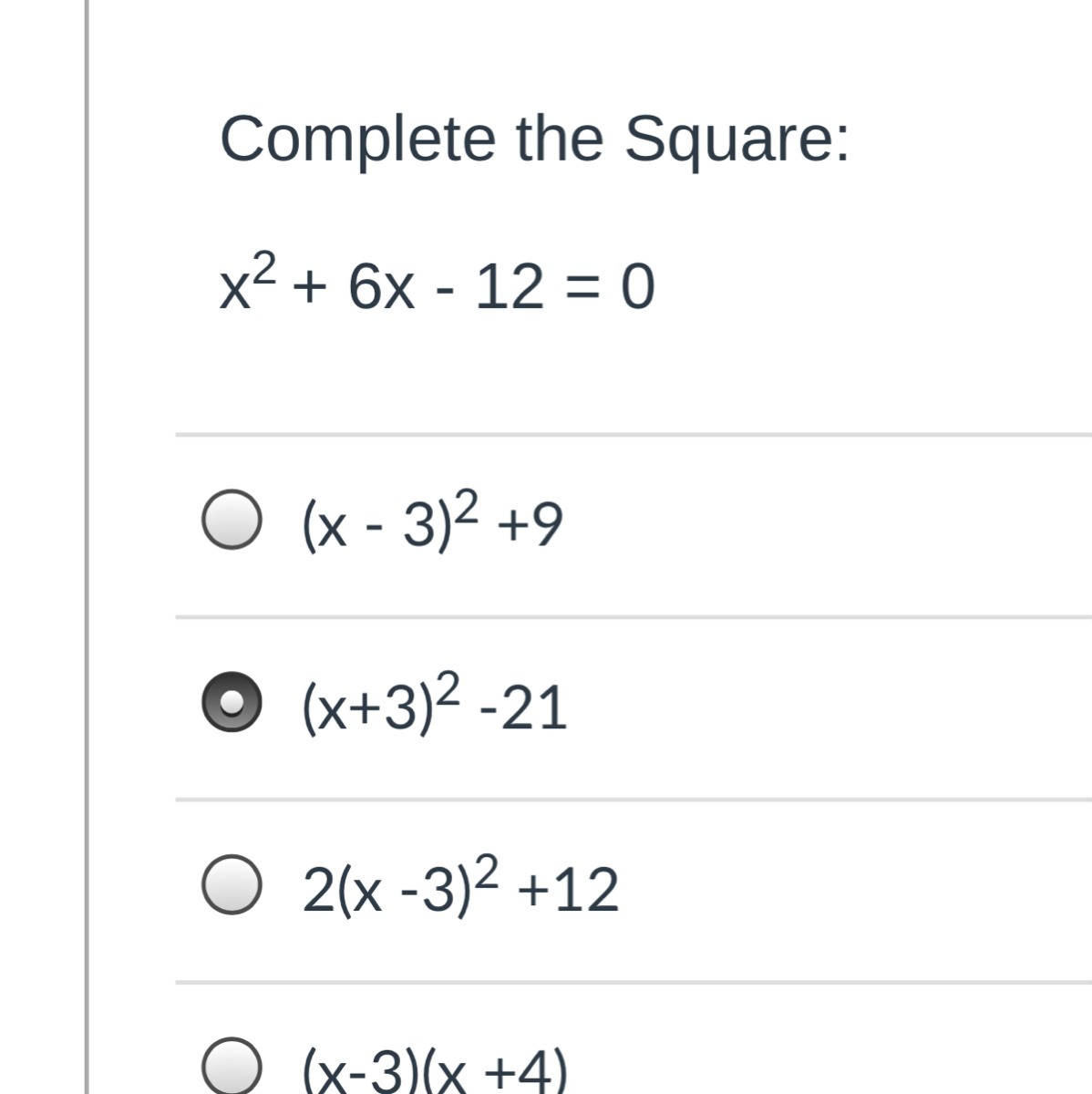Image resolution: width=1092 pixels, height=1094 pixels.
Task: Click the word "Square:" in the heading
Action: click(737, 139)
